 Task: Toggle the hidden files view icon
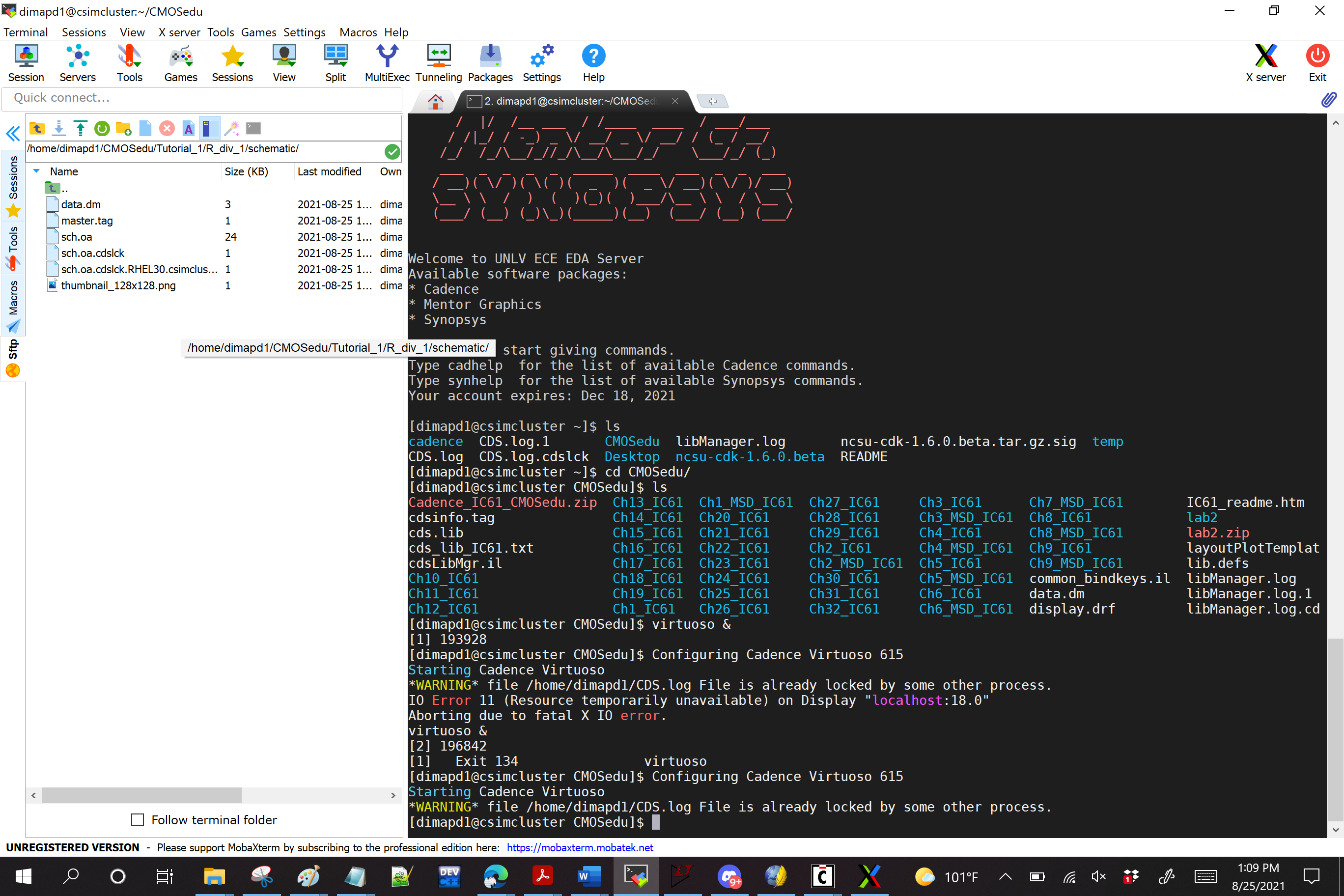click(209, 129)
